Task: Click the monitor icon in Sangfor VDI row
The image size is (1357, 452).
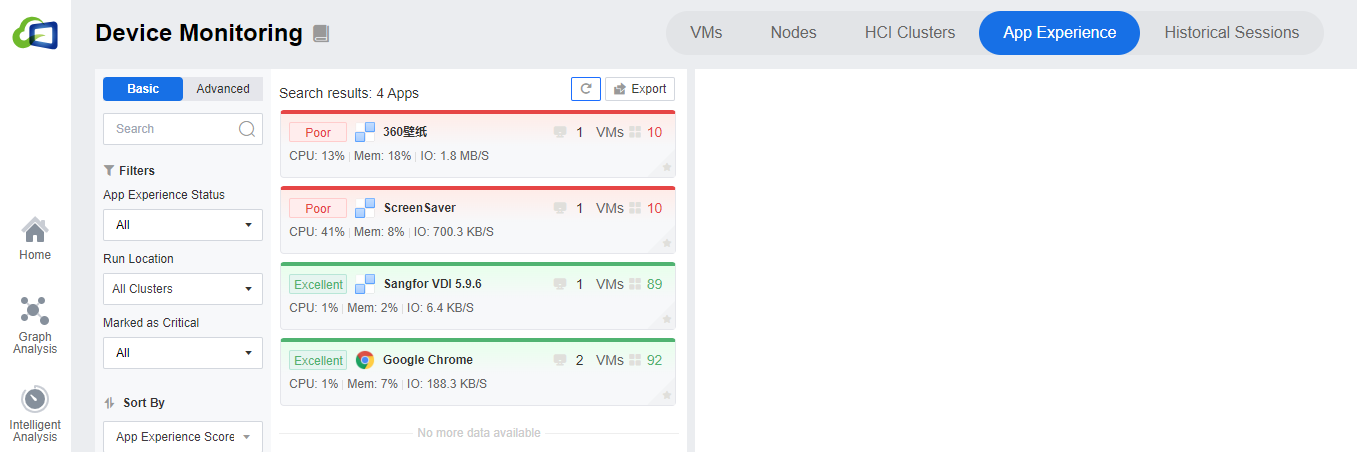Action: tap(560, 284)
